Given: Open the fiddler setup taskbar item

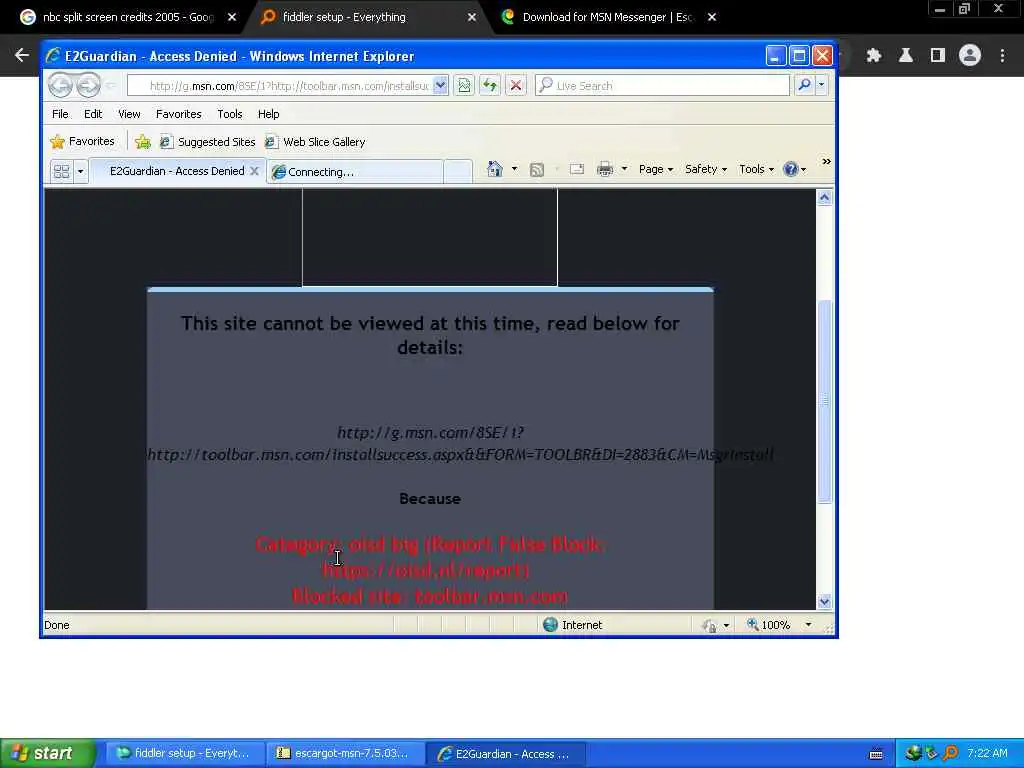Looking at the screenshot, I should click(x=185, y=754).
